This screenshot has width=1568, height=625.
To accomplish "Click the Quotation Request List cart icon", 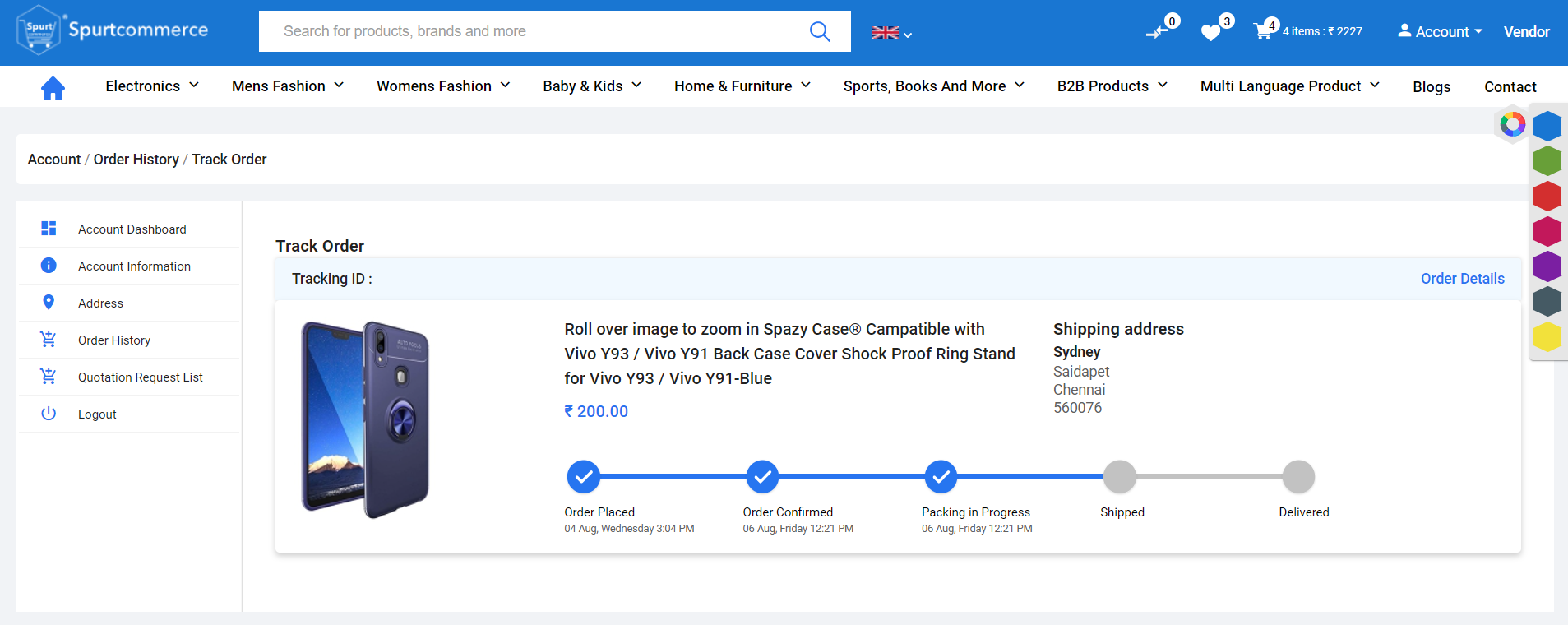I will pos(49,376).
